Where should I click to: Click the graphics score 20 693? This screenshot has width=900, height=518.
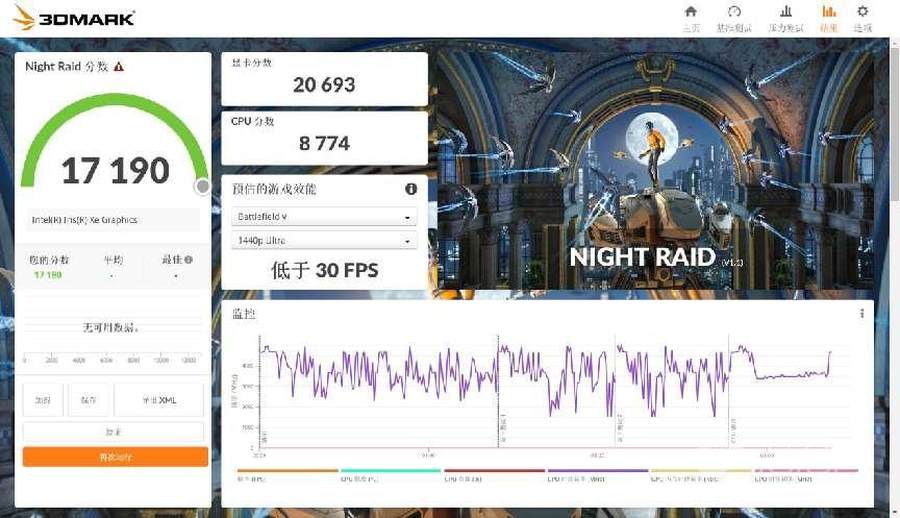click(x=324, y=85)
